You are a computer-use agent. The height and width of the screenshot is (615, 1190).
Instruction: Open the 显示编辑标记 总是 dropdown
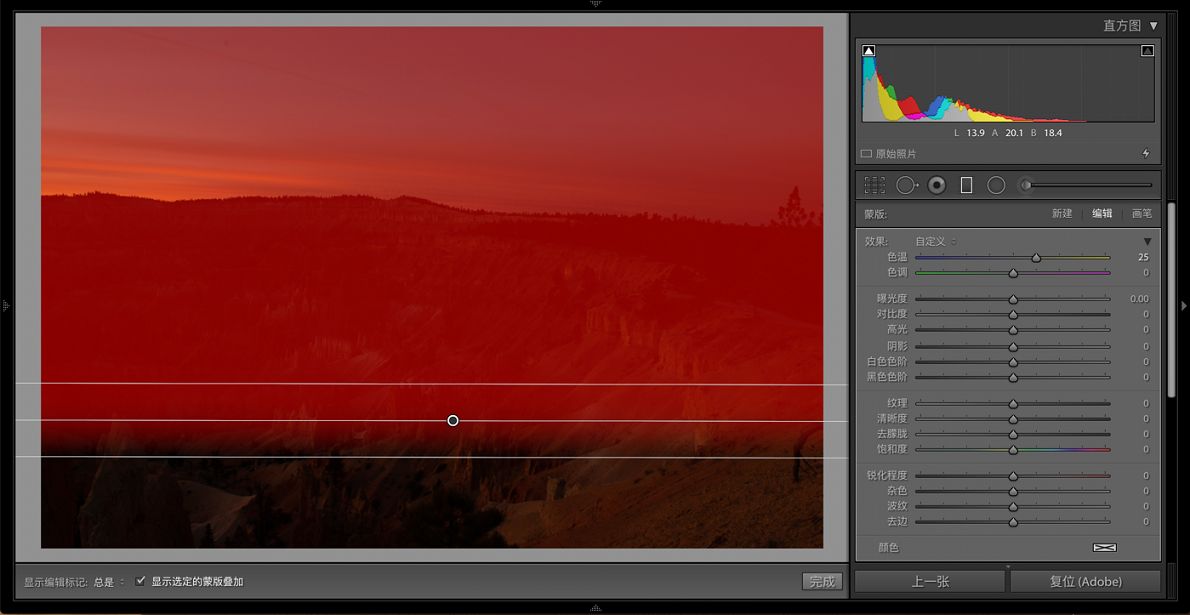click(109, 582)
